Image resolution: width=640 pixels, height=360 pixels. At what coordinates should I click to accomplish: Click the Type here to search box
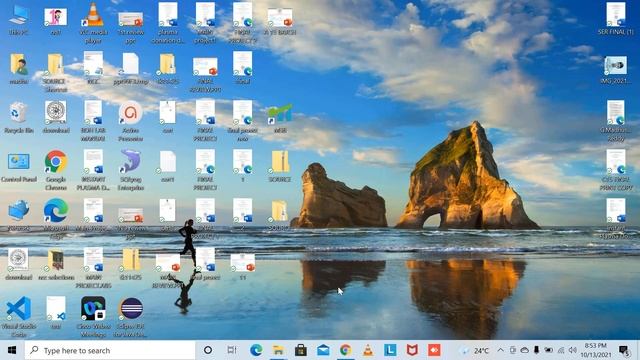[x=110, y=350]
